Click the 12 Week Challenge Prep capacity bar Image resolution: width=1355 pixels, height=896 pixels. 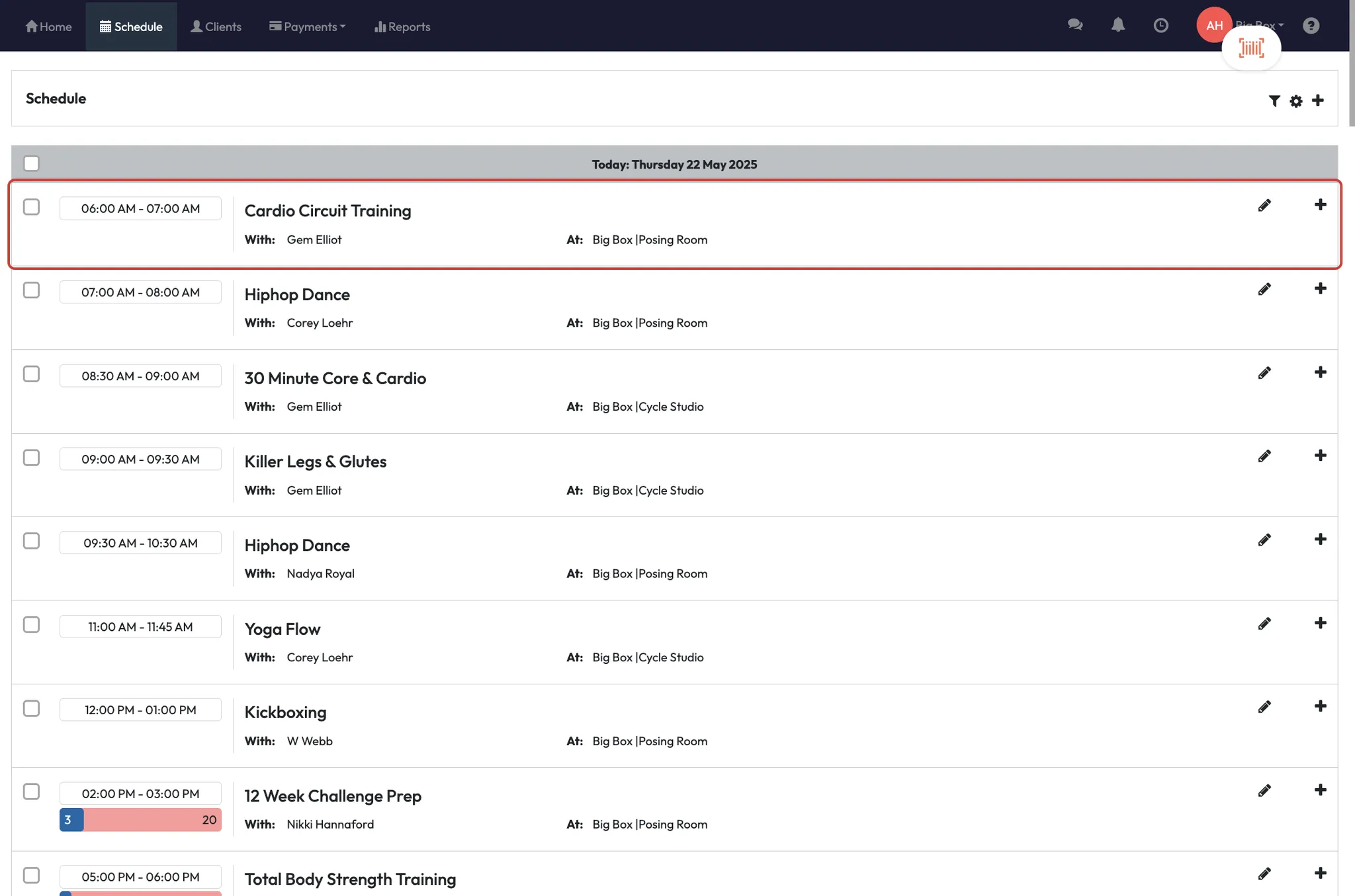(140, 820)
